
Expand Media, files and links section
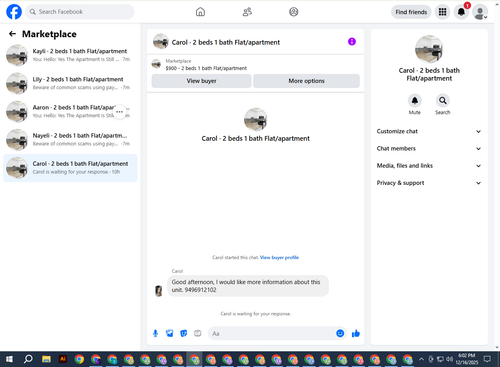pyautogui.click(x=429, y=166)
